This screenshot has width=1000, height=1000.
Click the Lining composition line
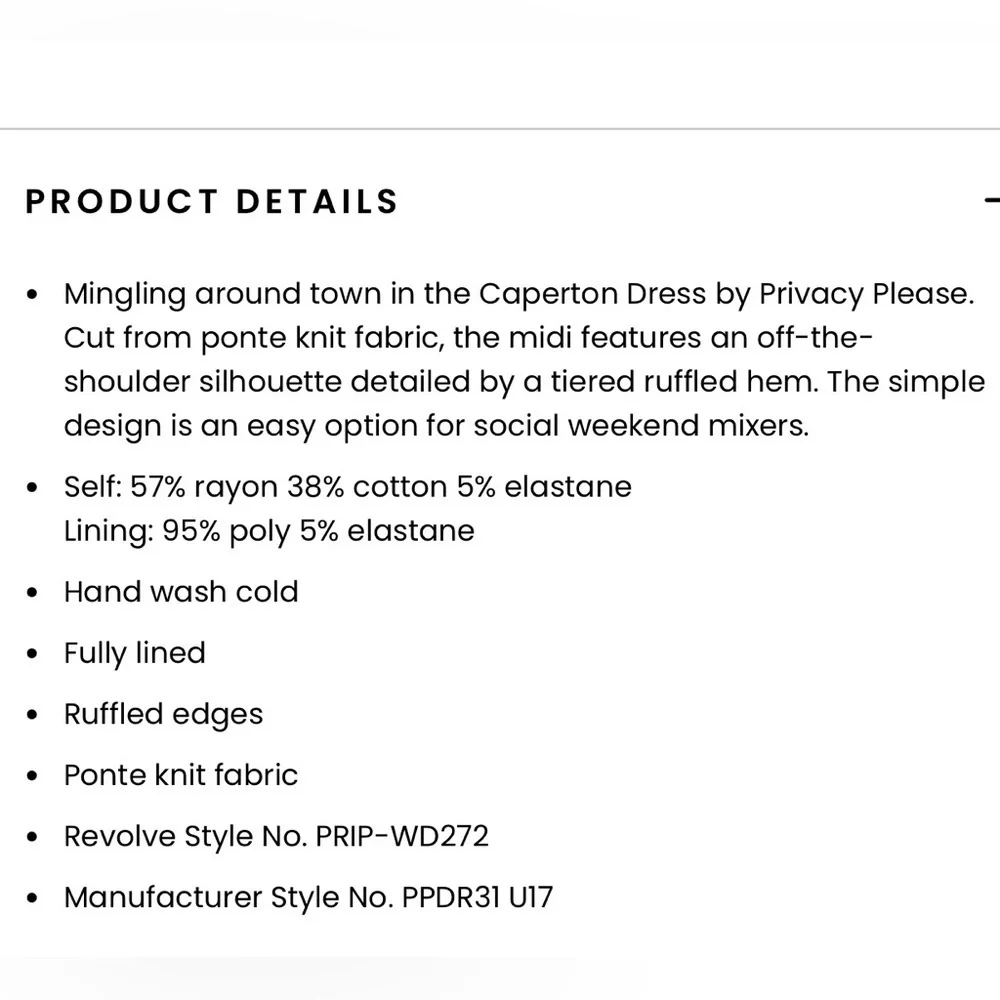coord(269,530)
